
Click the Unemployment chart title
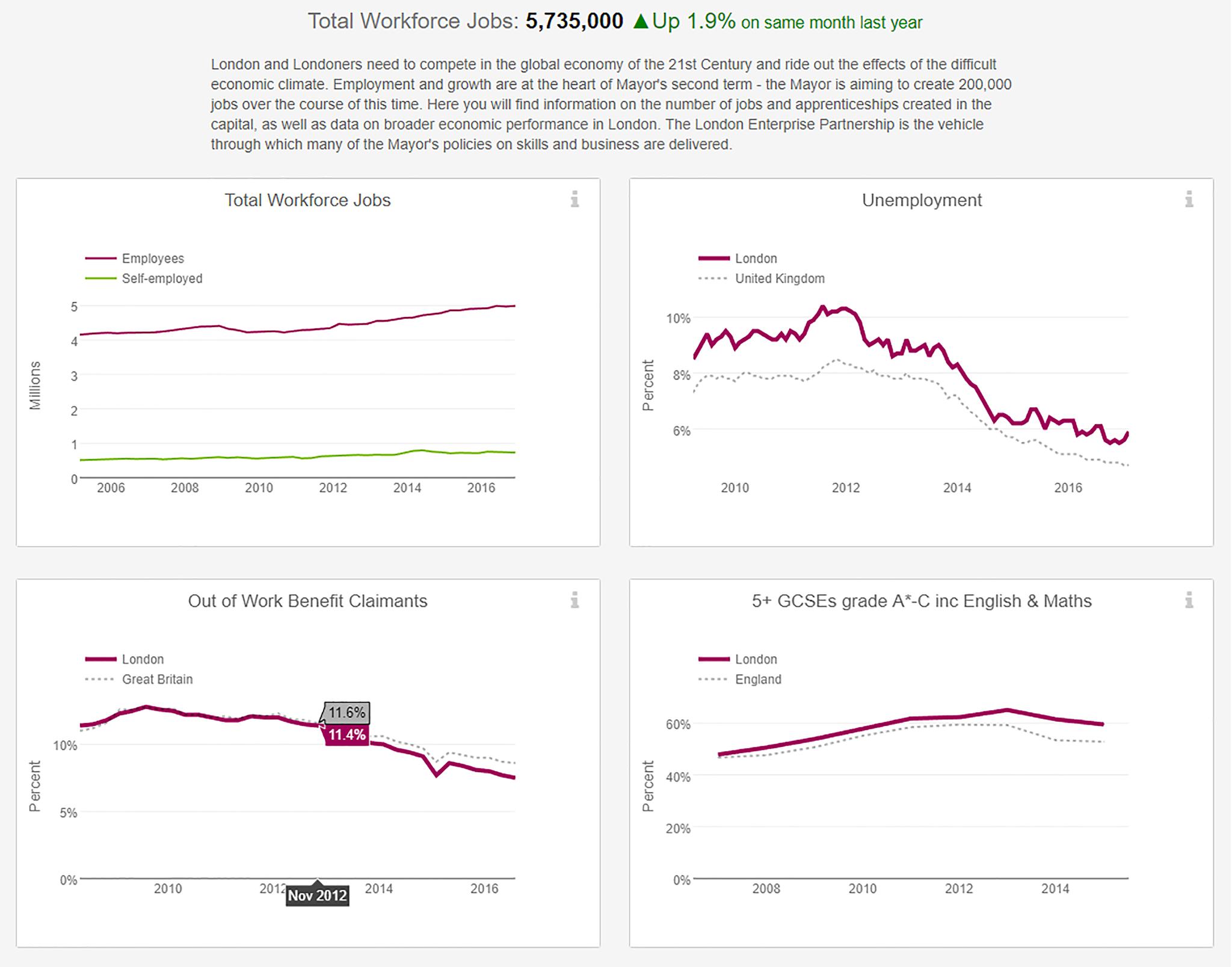pyautogui.click(x=922, y=200)
